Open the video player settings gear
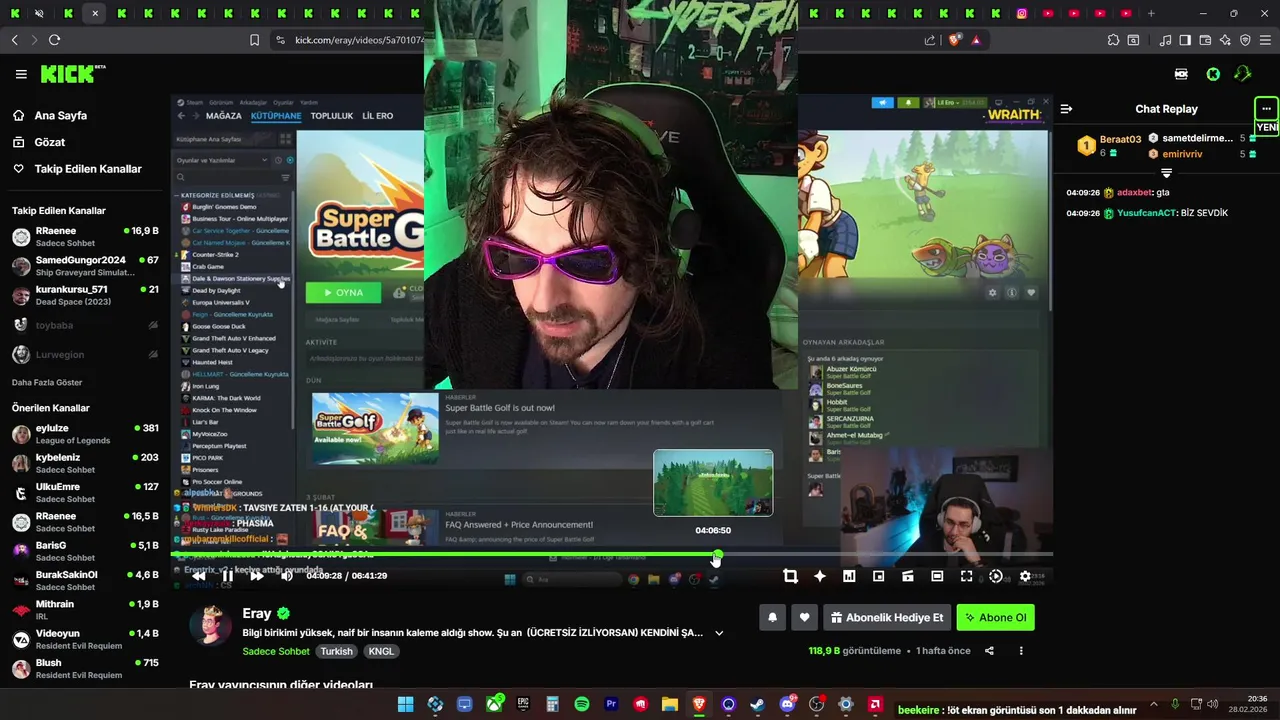This screenshot has height=720, width=1280. tap(1025, 576)
